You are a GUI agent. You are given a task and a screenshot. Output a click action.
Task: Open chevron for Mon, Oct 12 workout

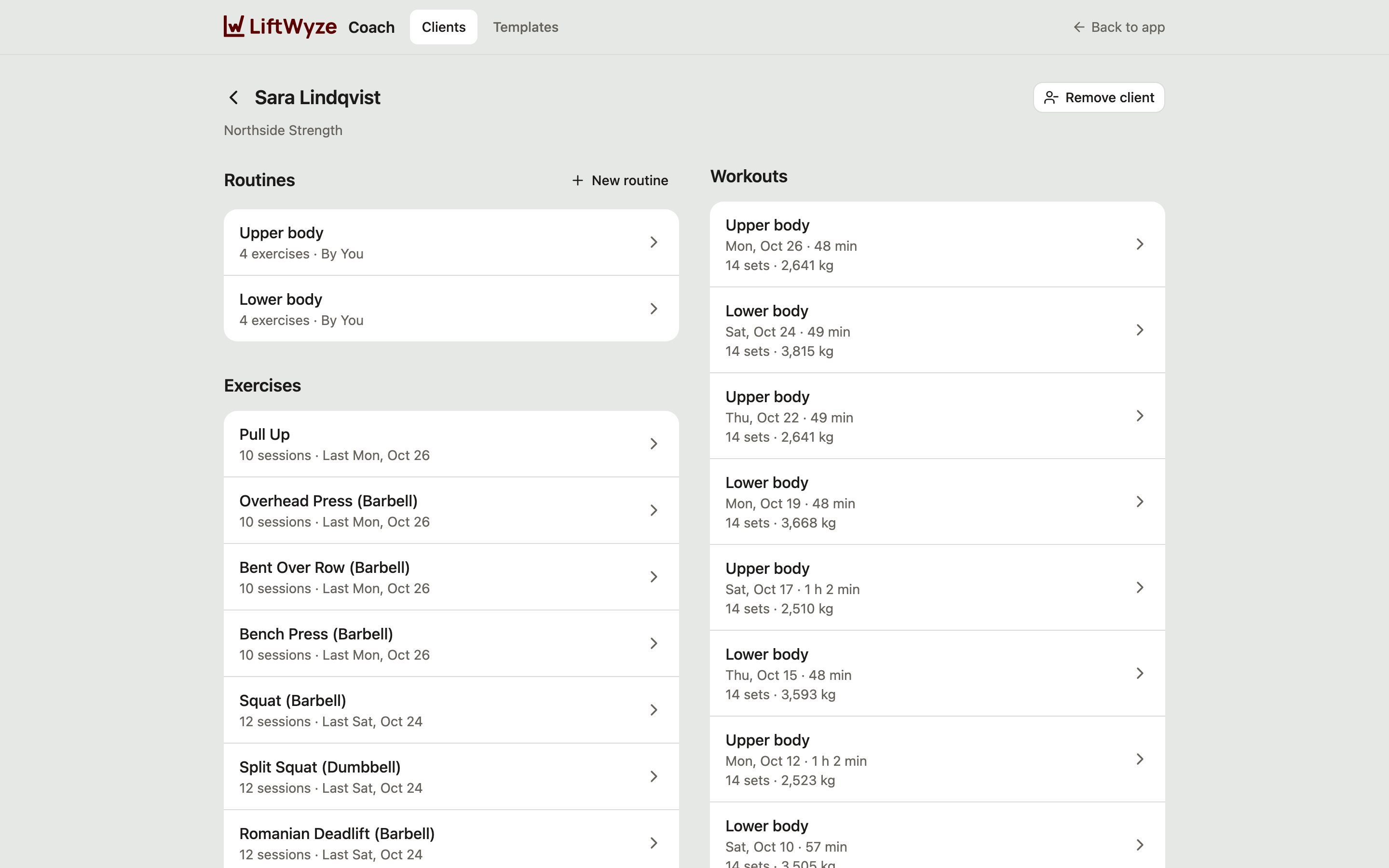point(1140,759)
